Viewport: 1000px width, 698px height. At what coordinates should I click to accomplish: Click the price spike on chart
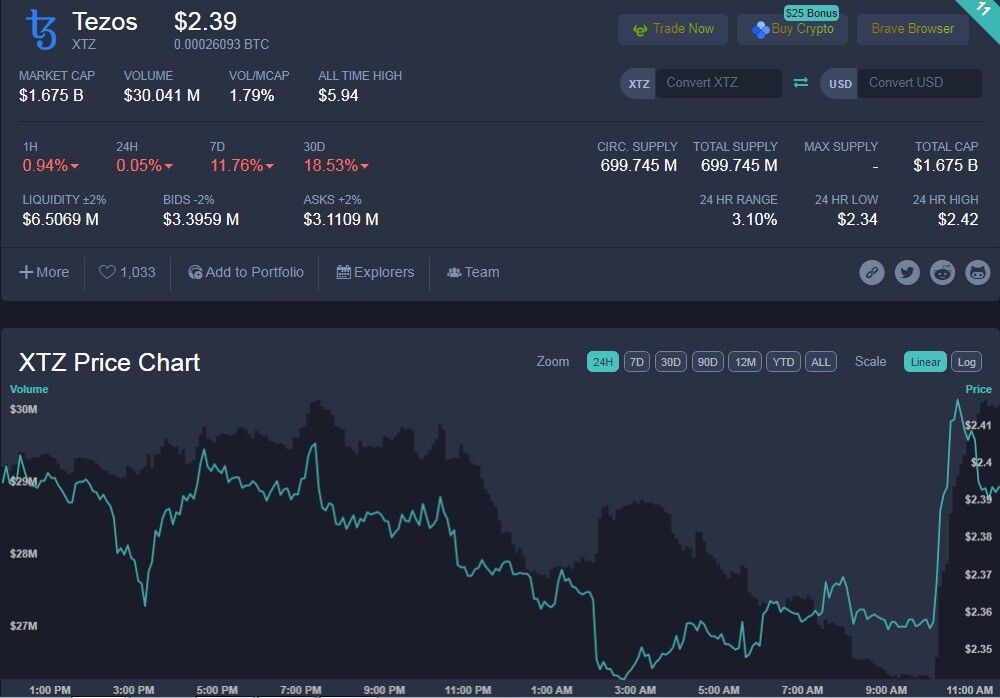(x=957, y=402)
